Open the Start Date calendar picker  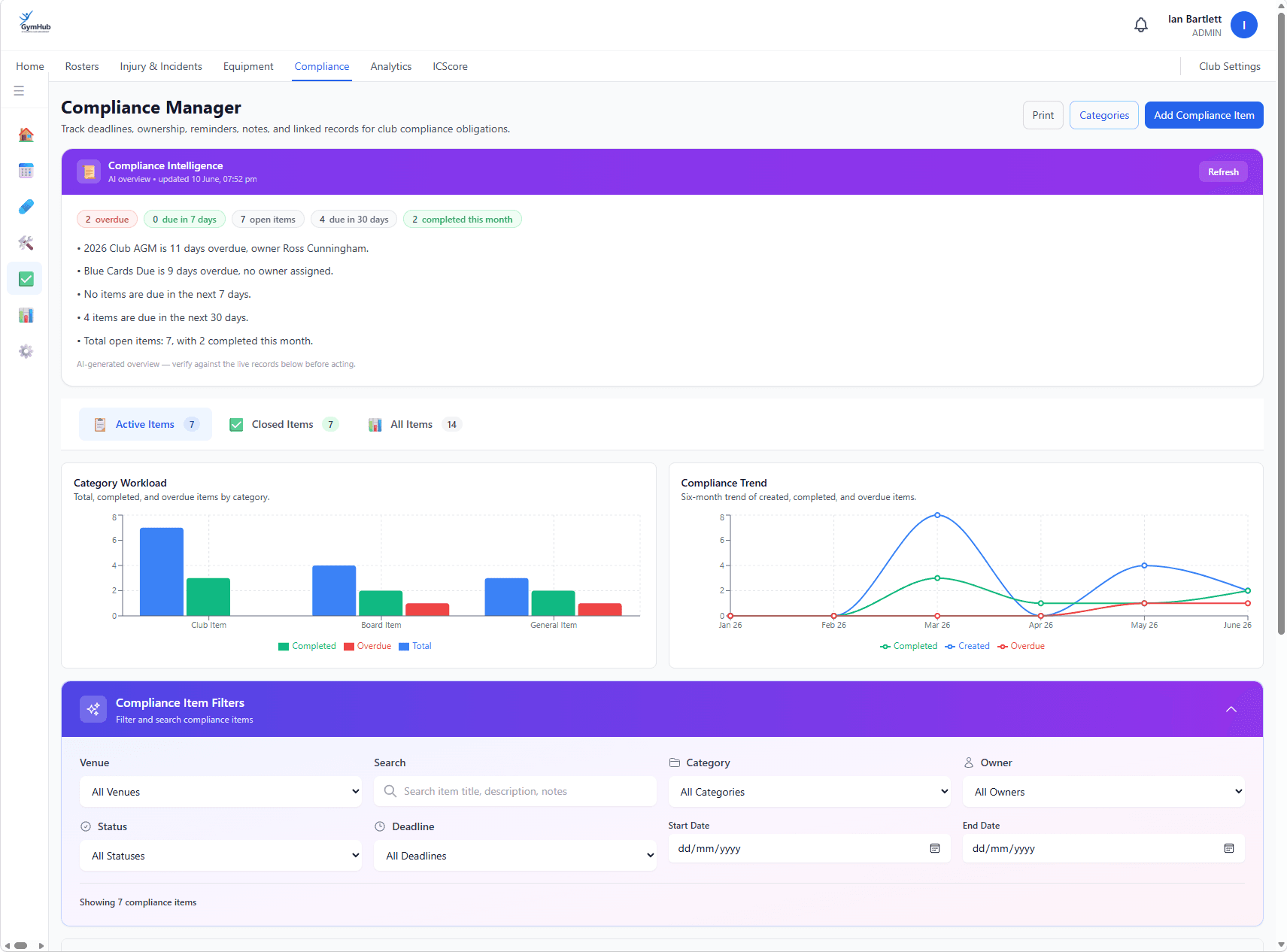(935, 848)
